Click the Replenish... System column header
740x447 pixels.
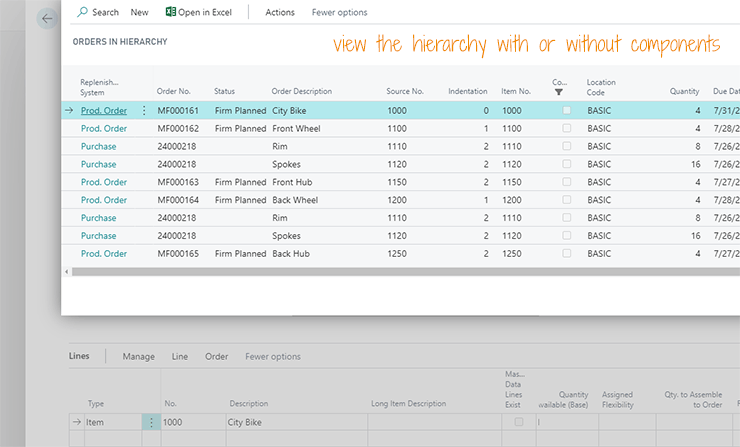click(99, 87)
